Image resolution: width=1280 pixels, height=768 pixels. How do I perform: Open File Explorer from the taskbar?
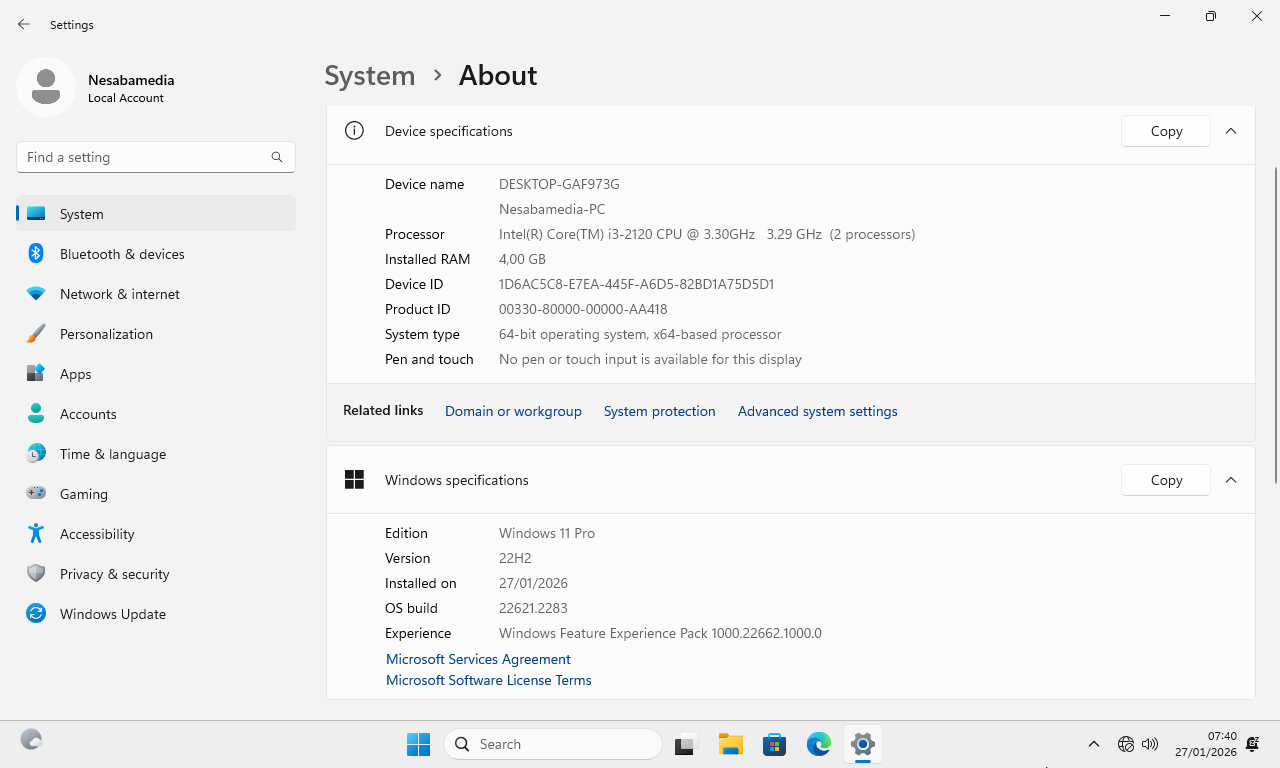[x=730, y=744]
